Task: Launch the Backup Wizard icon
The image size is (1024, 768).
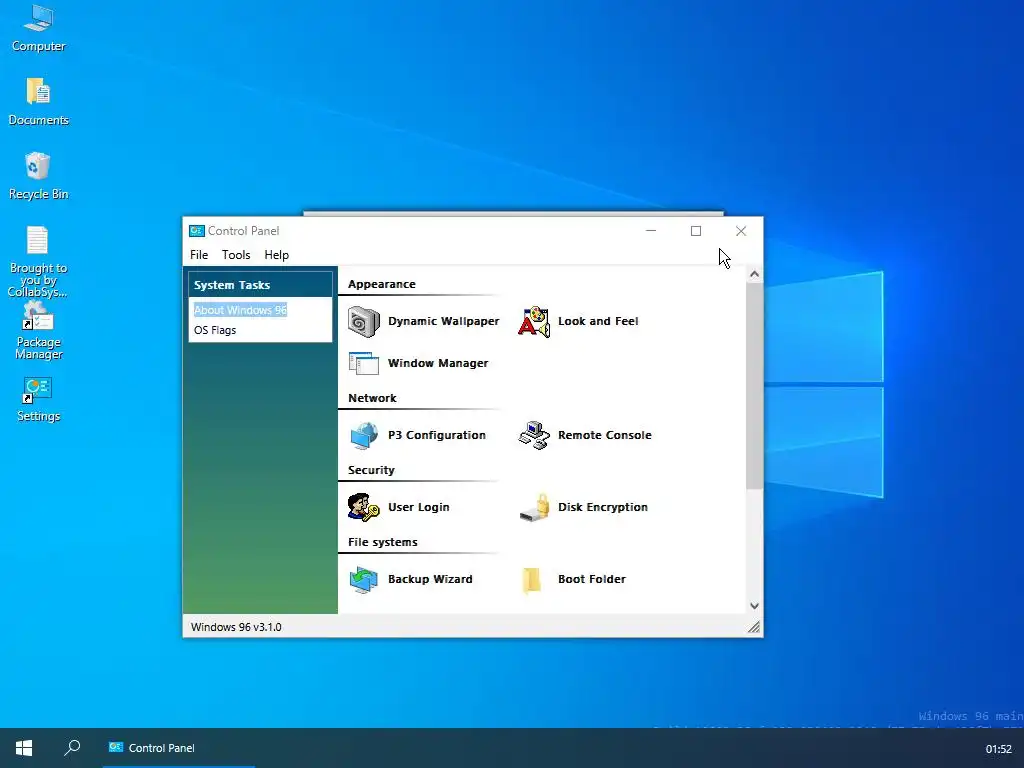Action: (x=364, y=579)
